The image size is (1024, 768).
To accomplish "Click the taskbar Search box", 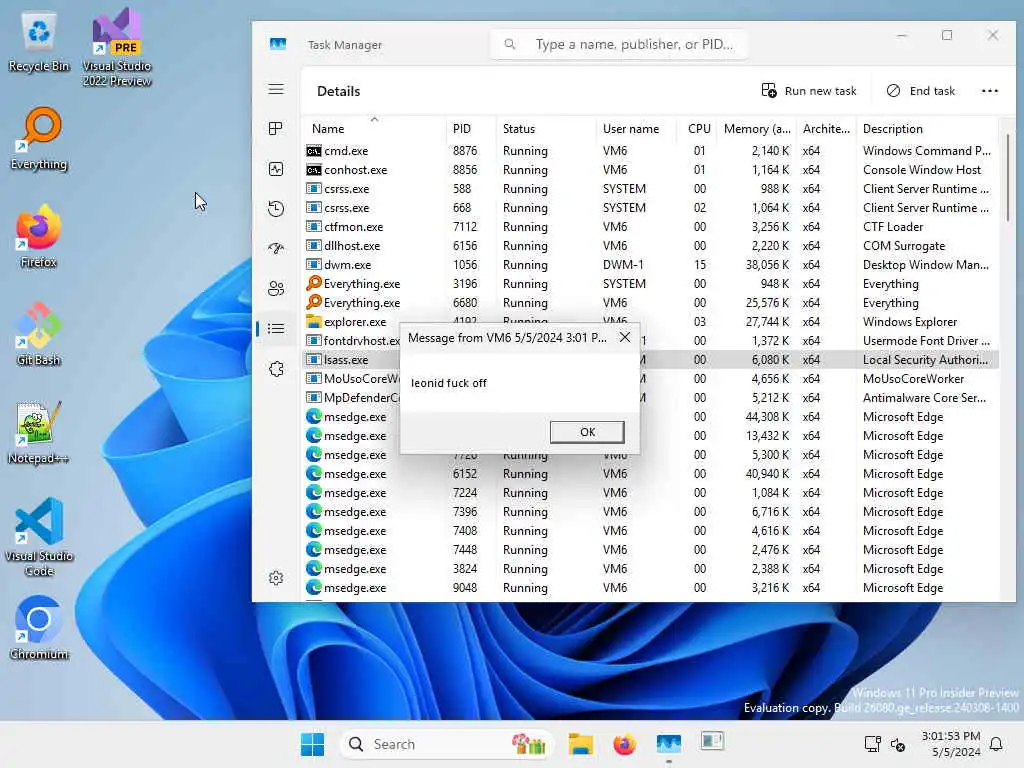I will 446,744.
